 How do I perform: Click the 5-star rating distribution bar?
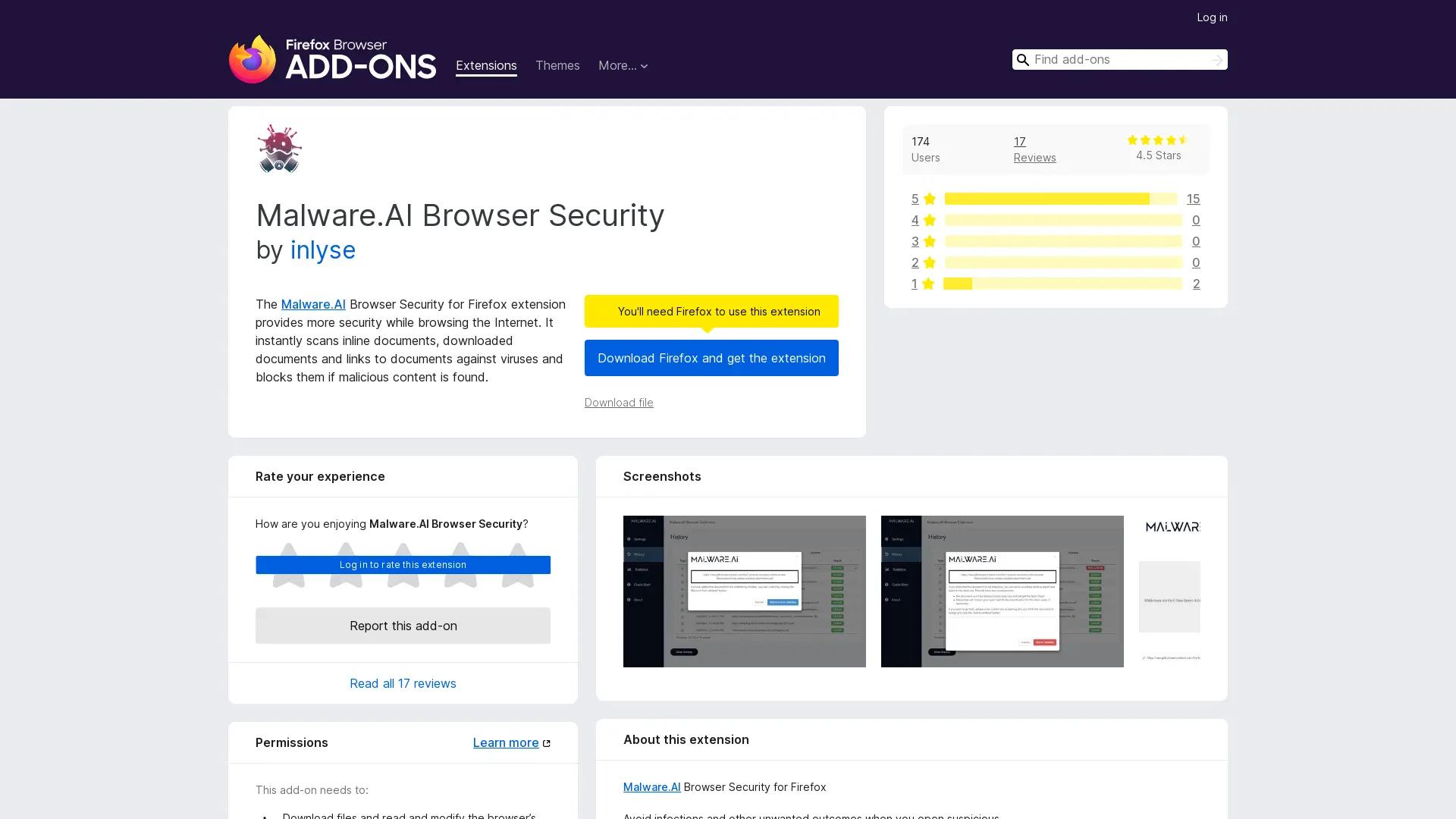click(x=1060, y=199)
